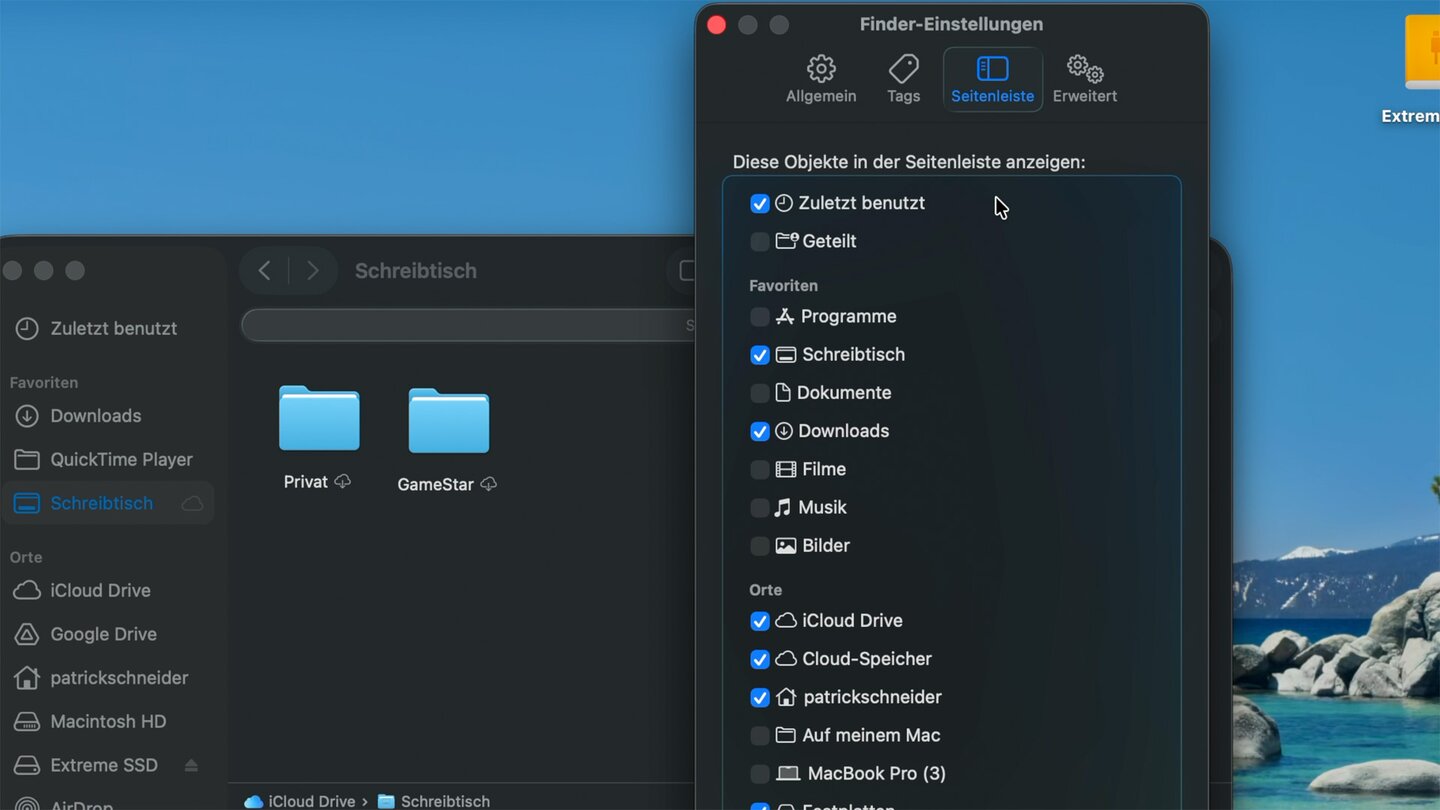The height and width of the screenshot is (810, 1440).
Task: Click the forward navigation arrow in Finder
Action: pos(313,271)
